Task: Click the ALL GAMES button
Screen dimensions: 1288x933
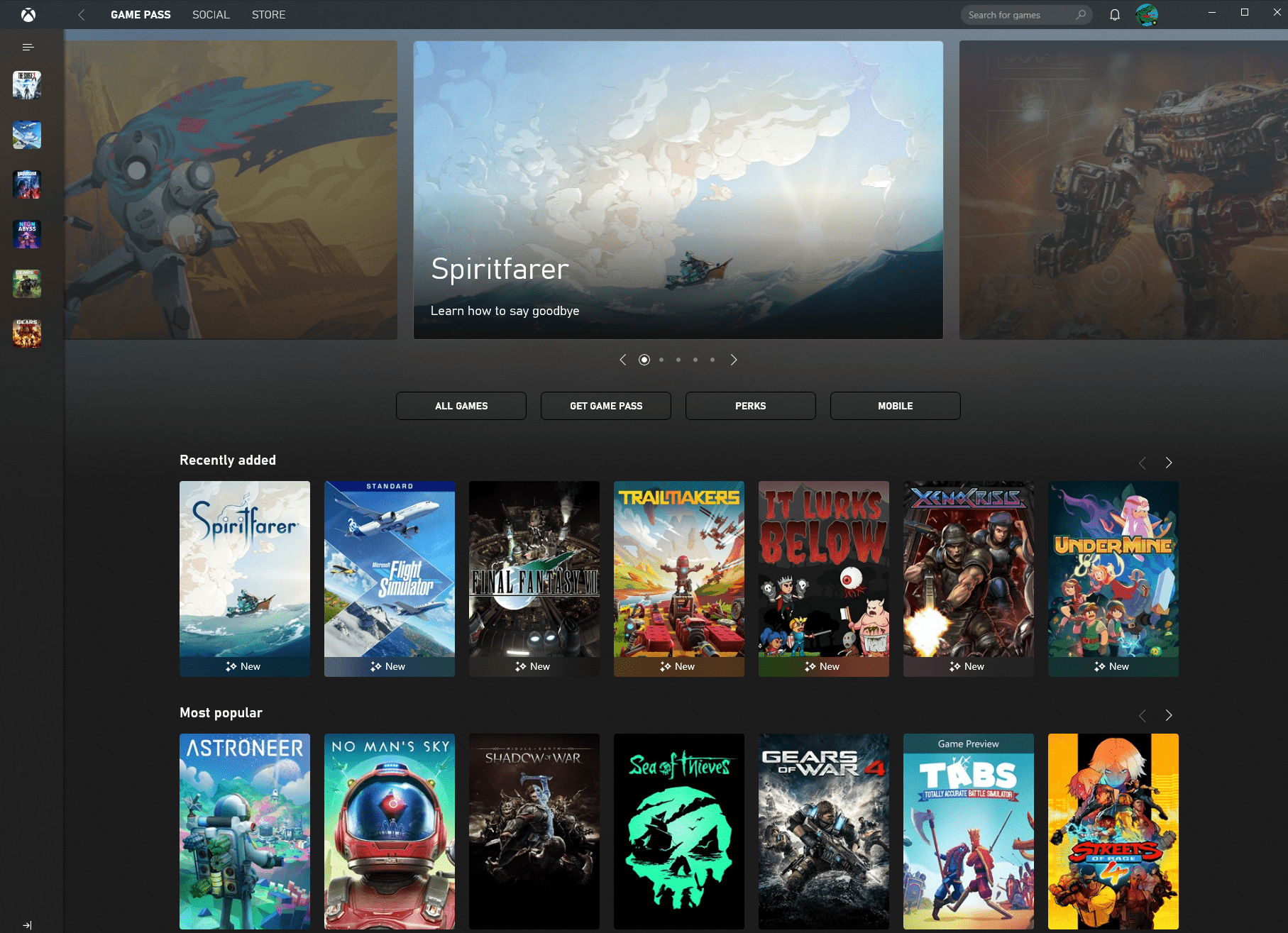Action: (x=461, y=406)
